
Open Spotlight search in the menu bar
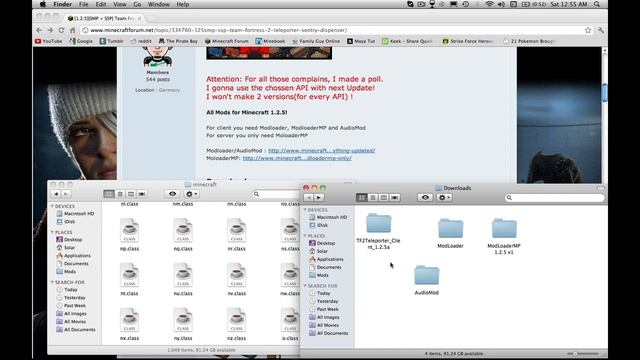click(597, 4)
